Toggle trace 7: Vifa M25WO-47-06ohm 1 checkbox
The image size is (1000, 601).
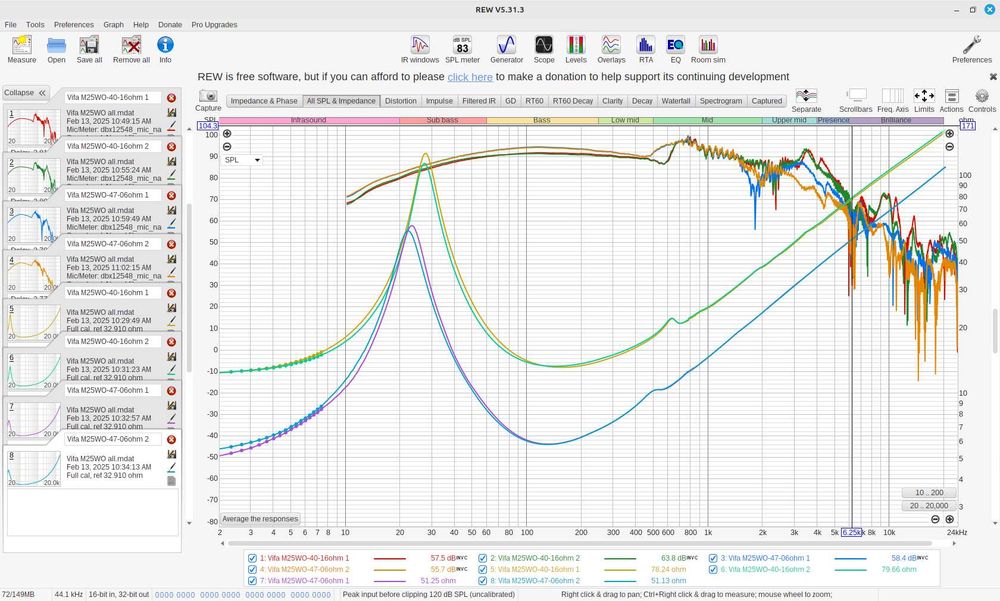[x=253, y=581]
